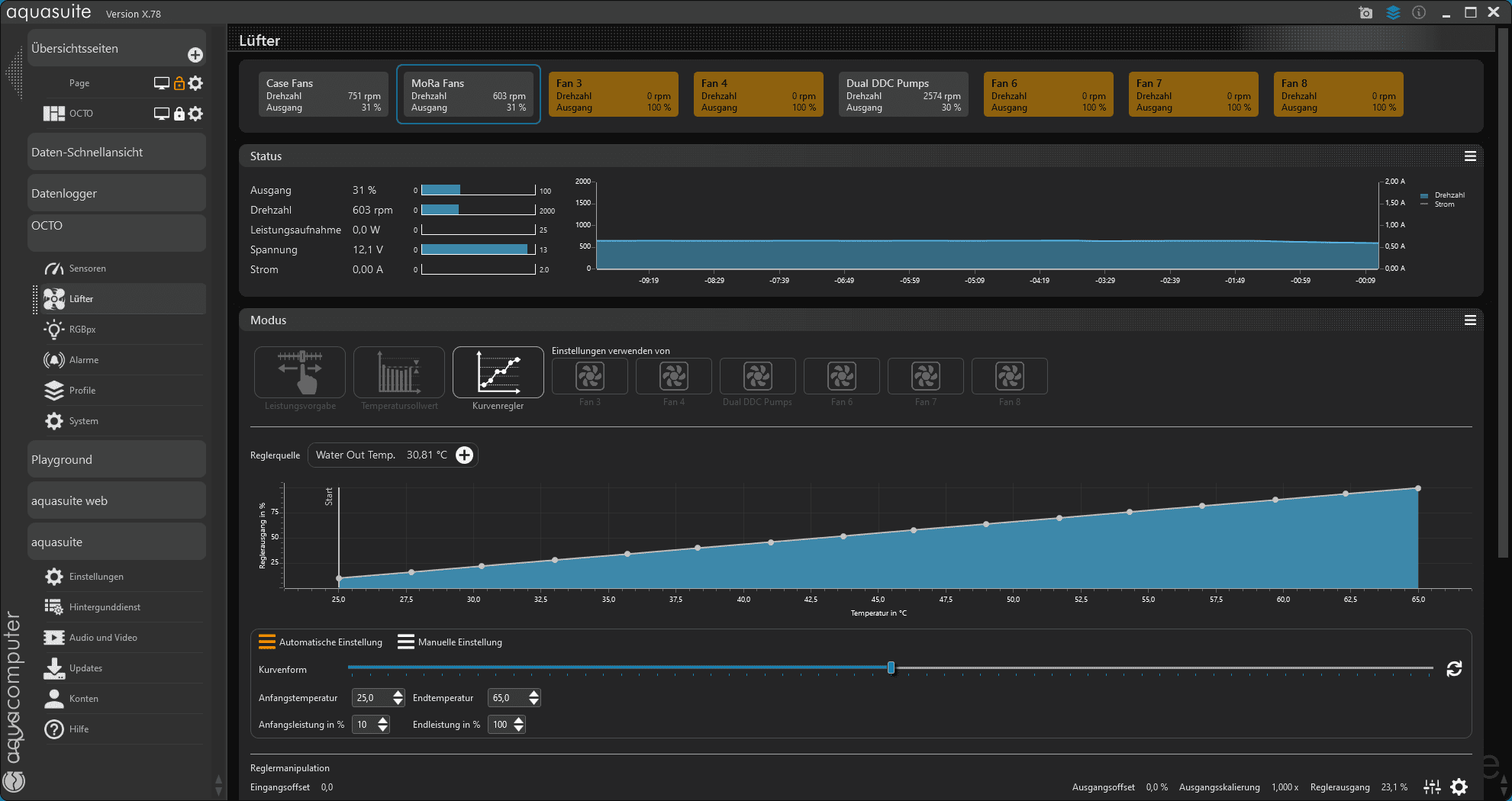Click the monitor icon beside OCTO overview
This screenshot has height=801, width=1512.
[162, 114]
